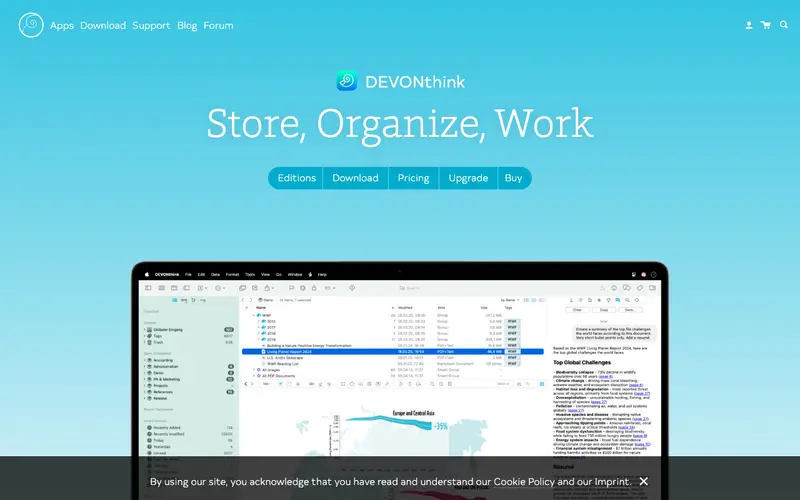Click the Download pill button under the headline
Image resolution: width=800 pixels, height=500 pixels.
[x=356, y=178]
